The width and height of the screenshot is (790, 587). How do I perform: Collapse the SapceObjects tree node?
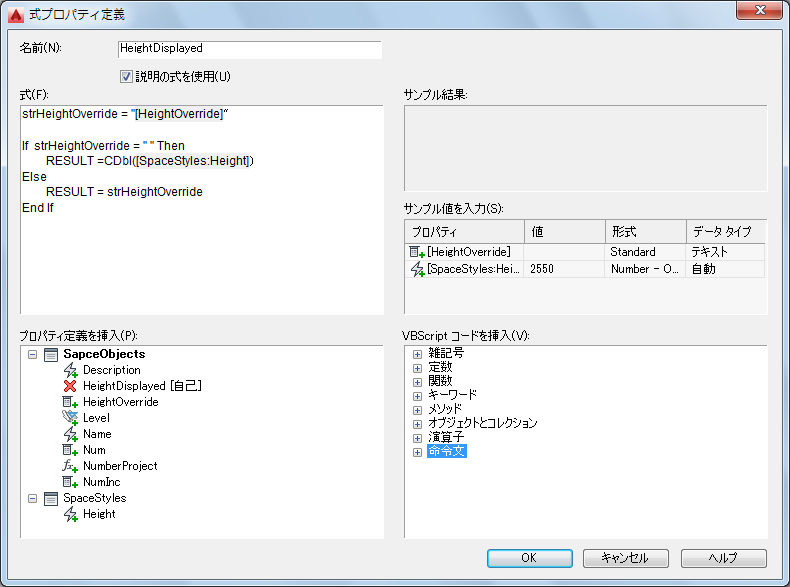(x=32, y=355)
